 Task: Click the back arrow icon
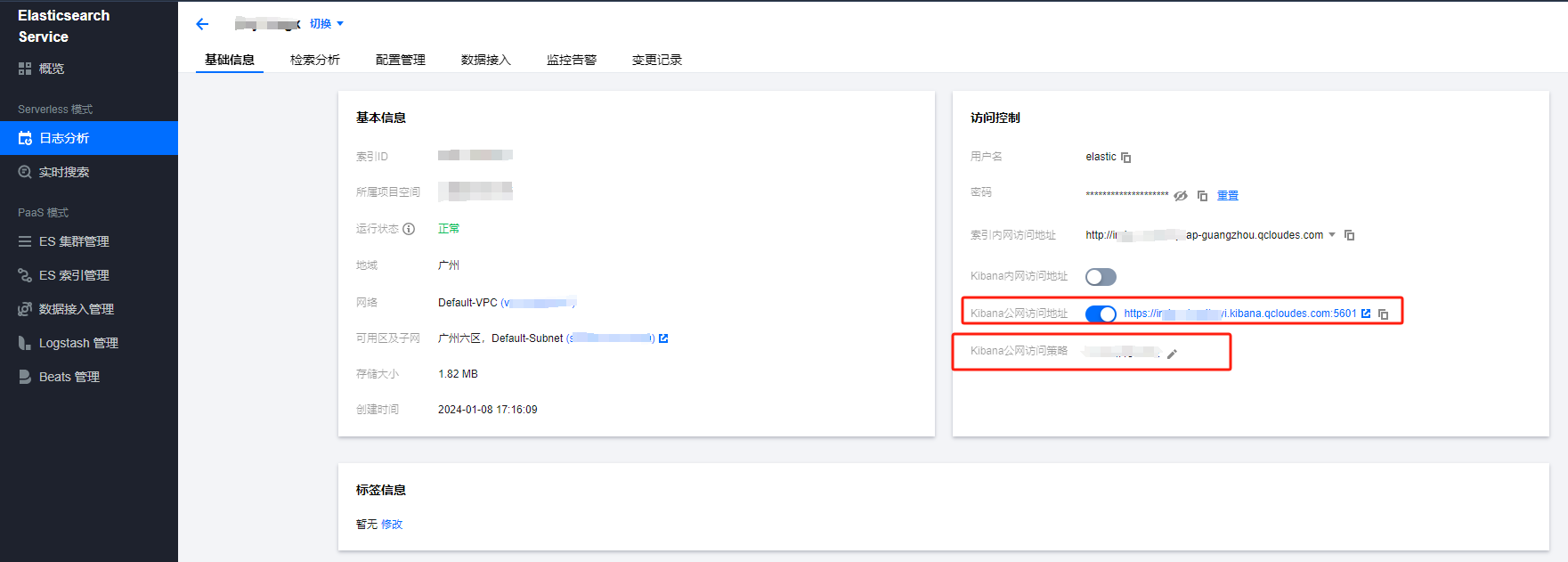pyautogui.click(x=202, y=24)
